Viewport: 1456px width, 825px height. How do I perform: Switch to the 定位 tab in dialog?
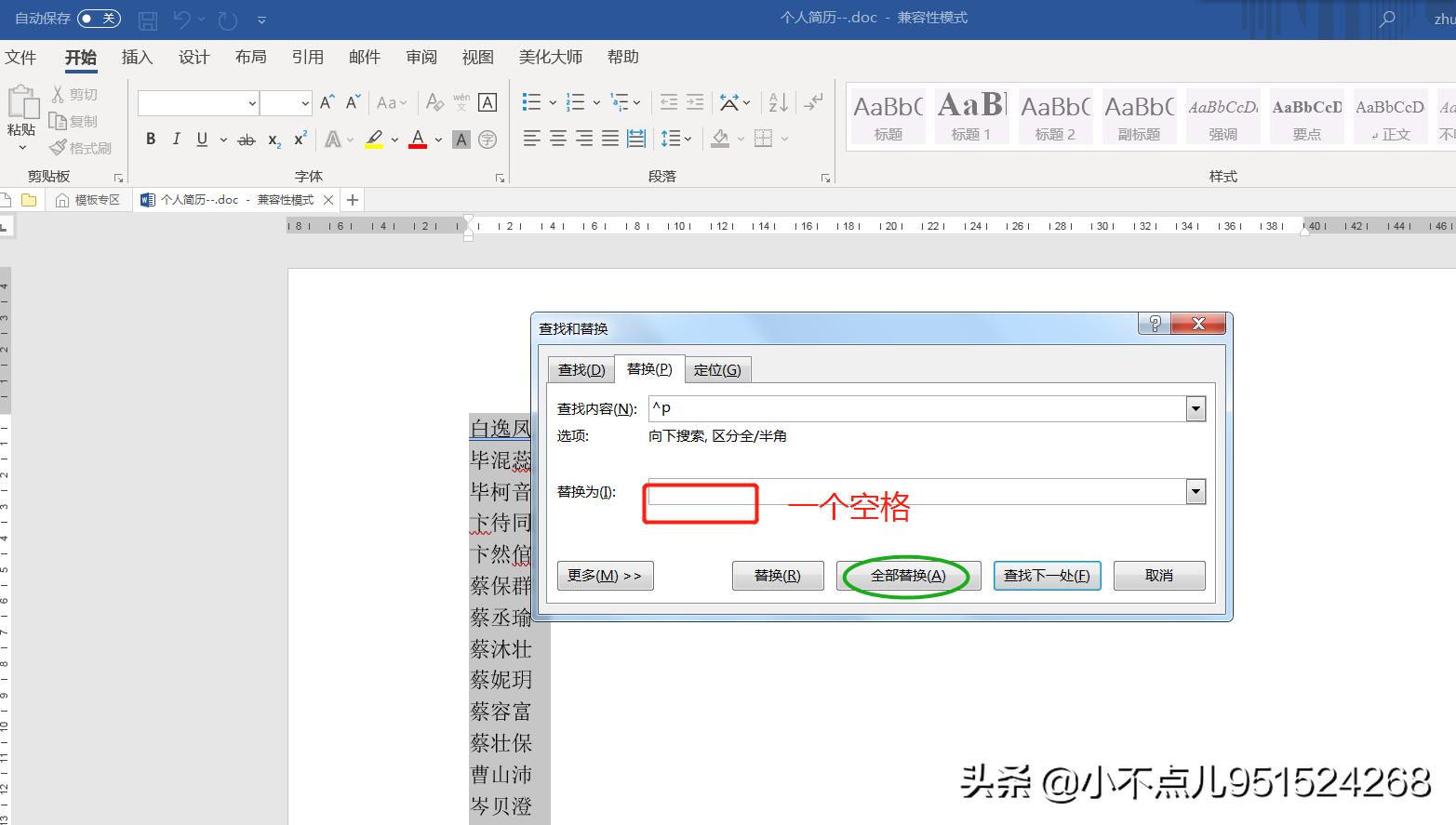(718, 368)
